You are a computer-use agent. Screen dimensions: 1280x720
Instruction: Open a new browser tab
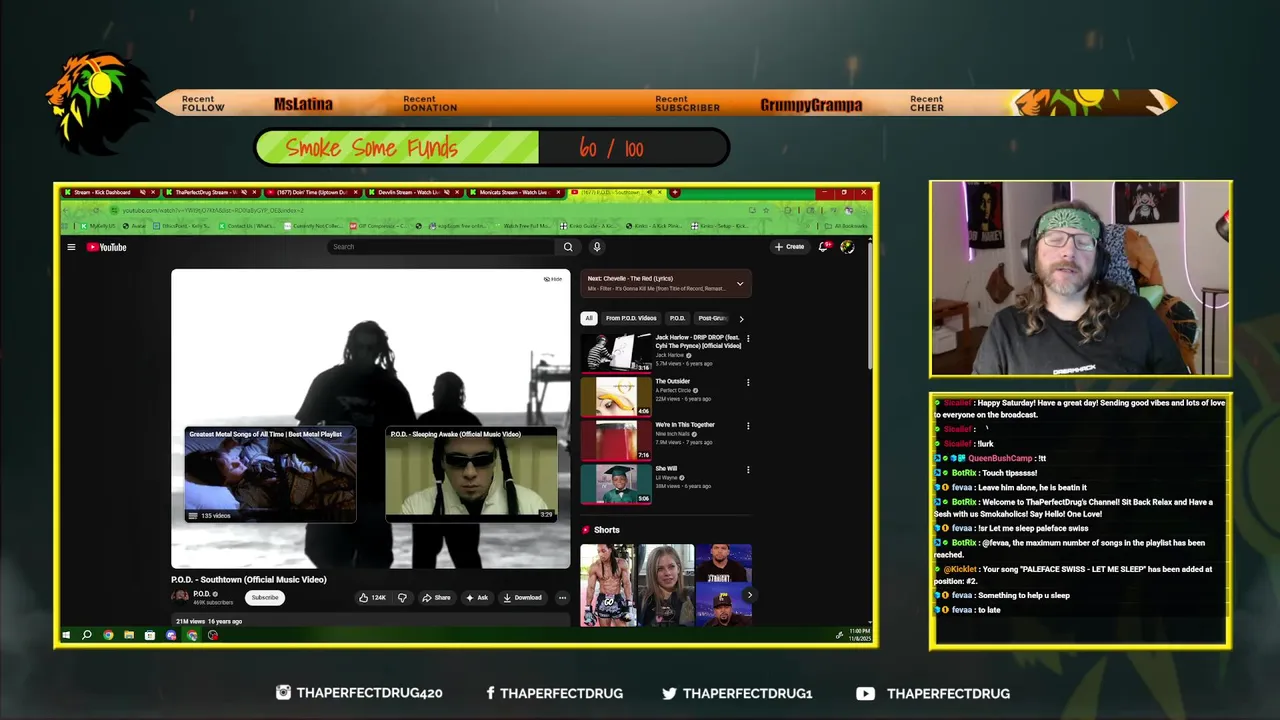click(x=675, y=192)
